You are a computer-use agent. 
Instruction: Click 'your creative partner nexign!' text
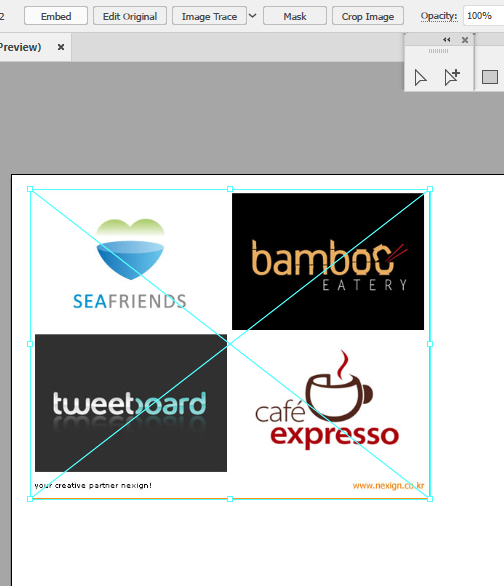[x=93, y=485]
